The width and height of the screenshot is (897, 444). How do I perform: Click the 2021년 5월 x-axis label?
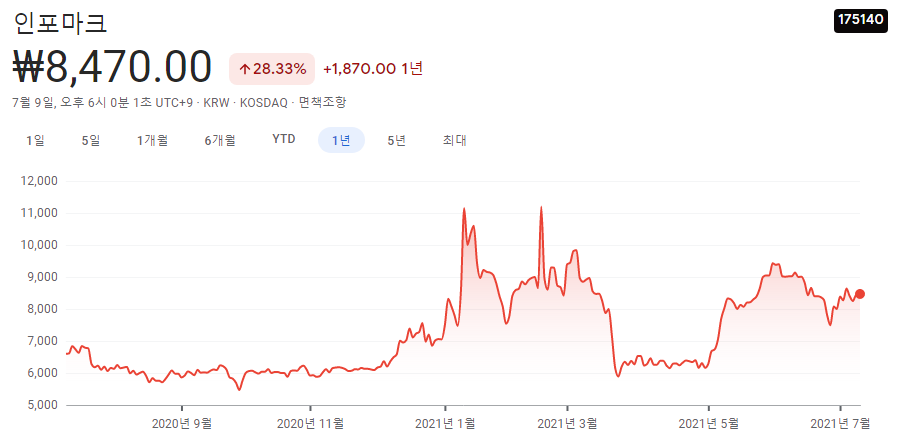[x=708, y=424]
